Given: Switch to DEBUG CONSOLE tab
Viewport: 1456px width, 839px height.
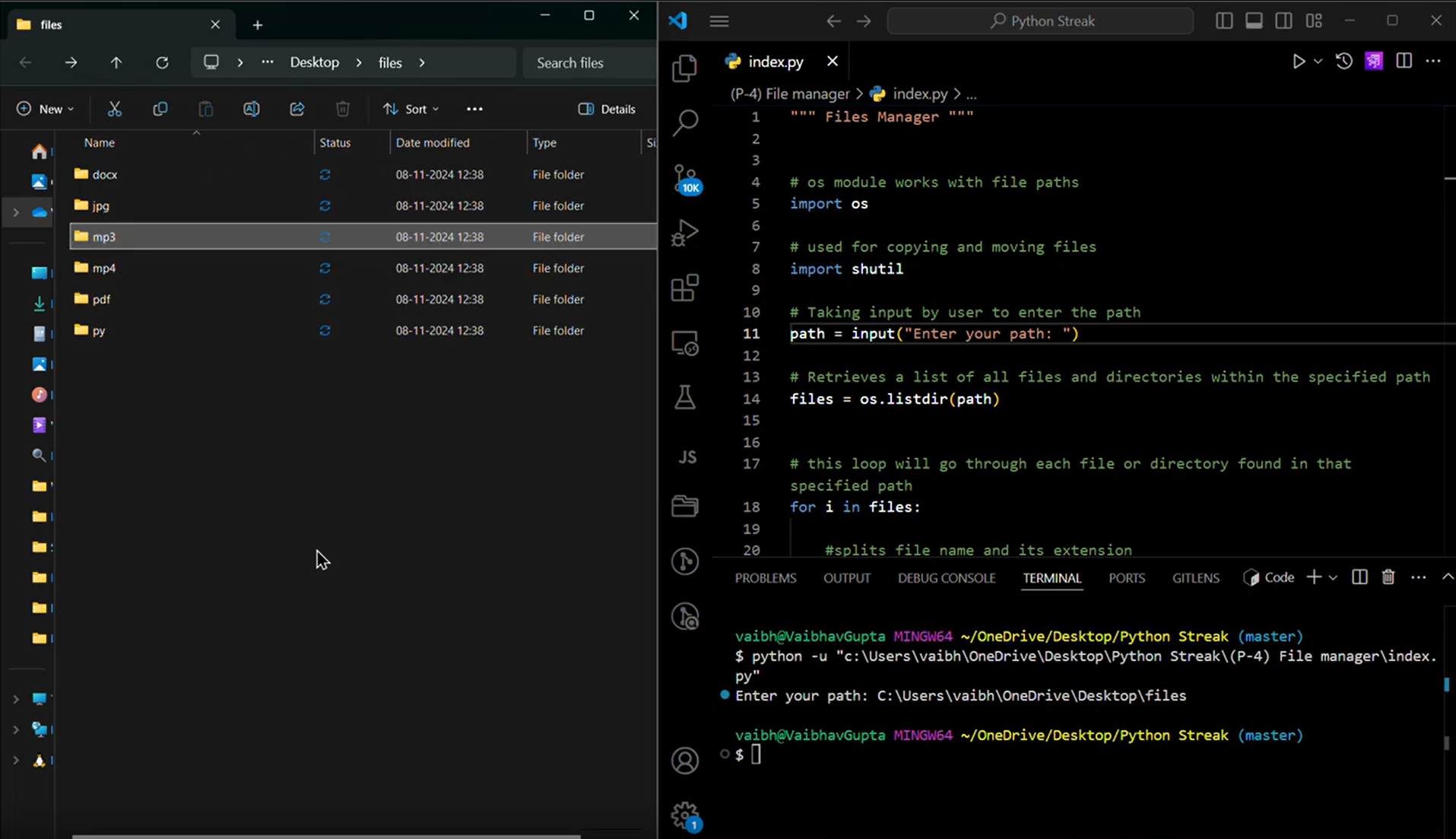Looking at the screenshot, I should click(947, 578).
